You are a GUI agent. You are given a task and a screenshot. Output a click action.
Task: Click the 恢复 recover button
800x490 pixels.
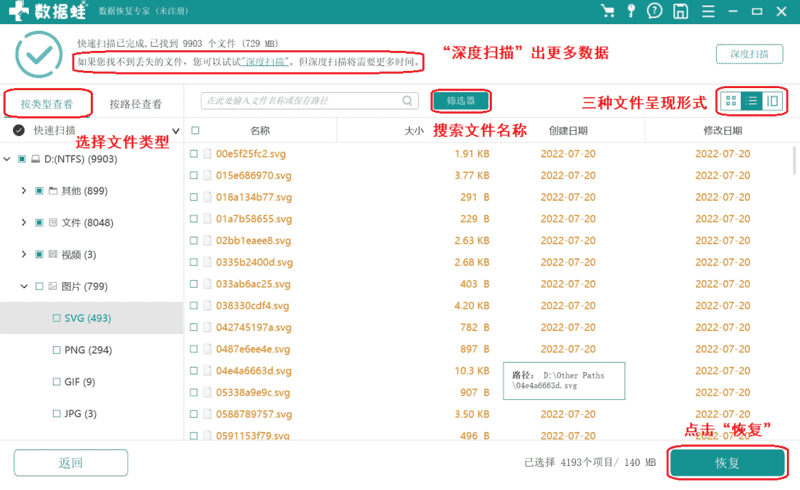727,463
